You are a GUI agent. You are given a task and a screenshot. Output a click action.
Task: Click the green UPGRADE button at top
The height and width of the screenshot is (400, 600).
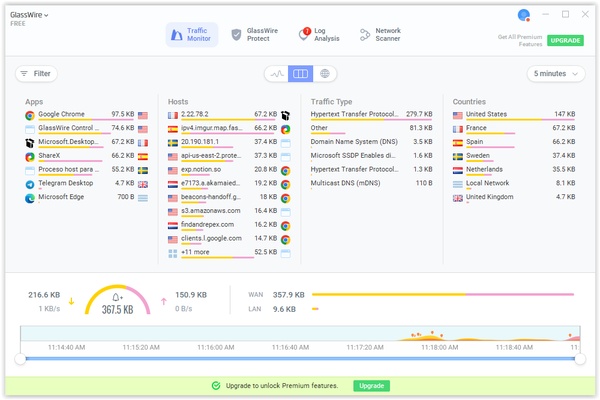click(565, 40)
